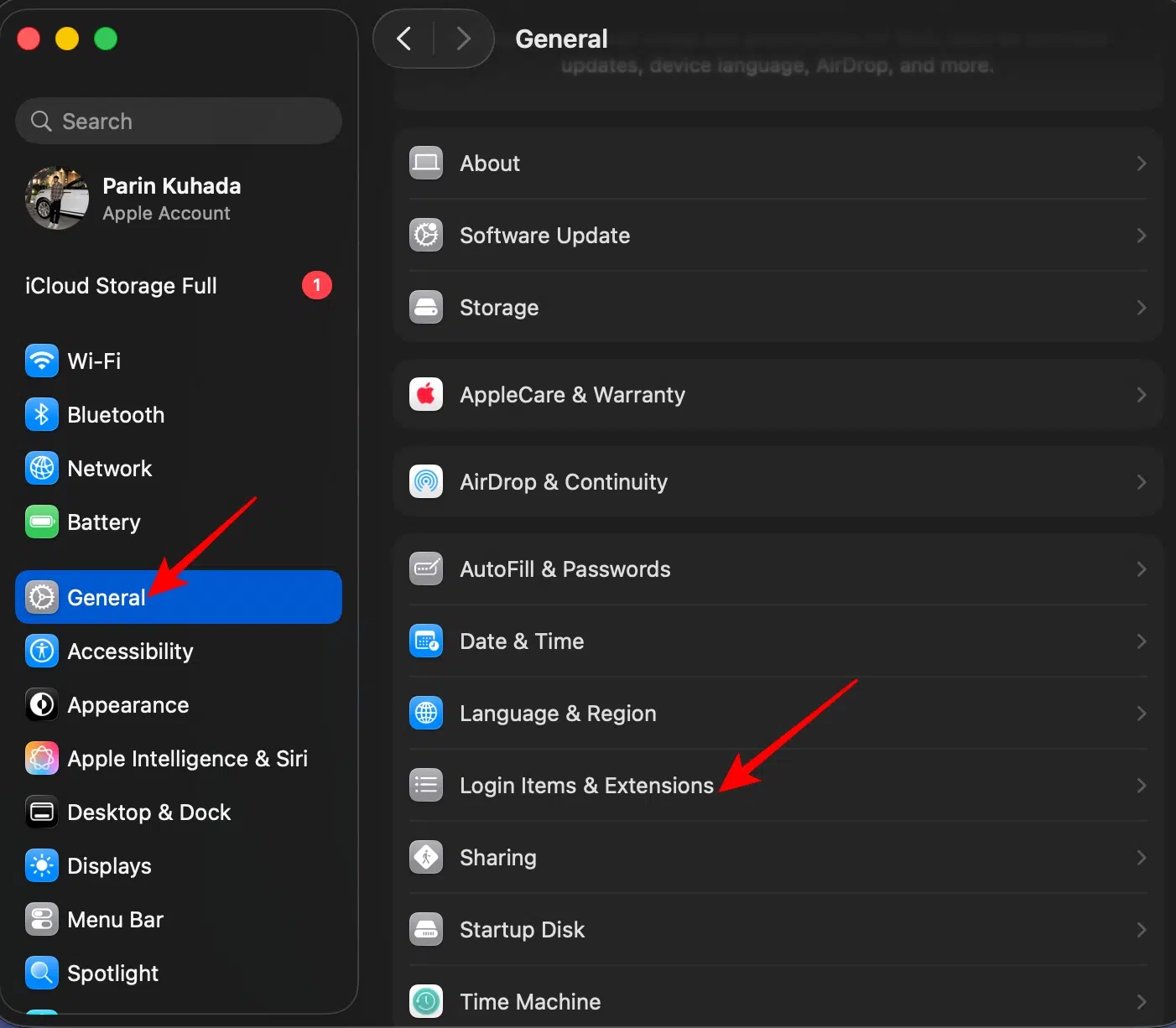Click the Time Machine icon

pyautogui.click(x=426, y=1002)
